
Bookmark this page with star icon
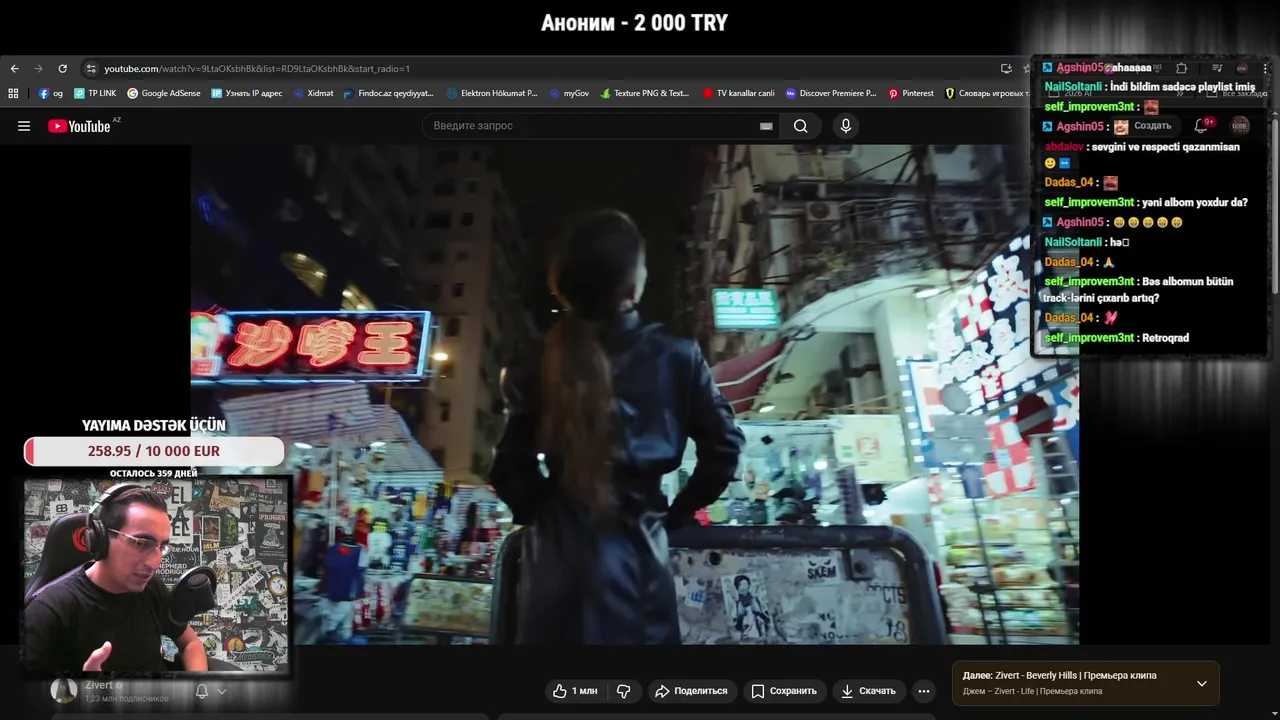click(1026, 68)
